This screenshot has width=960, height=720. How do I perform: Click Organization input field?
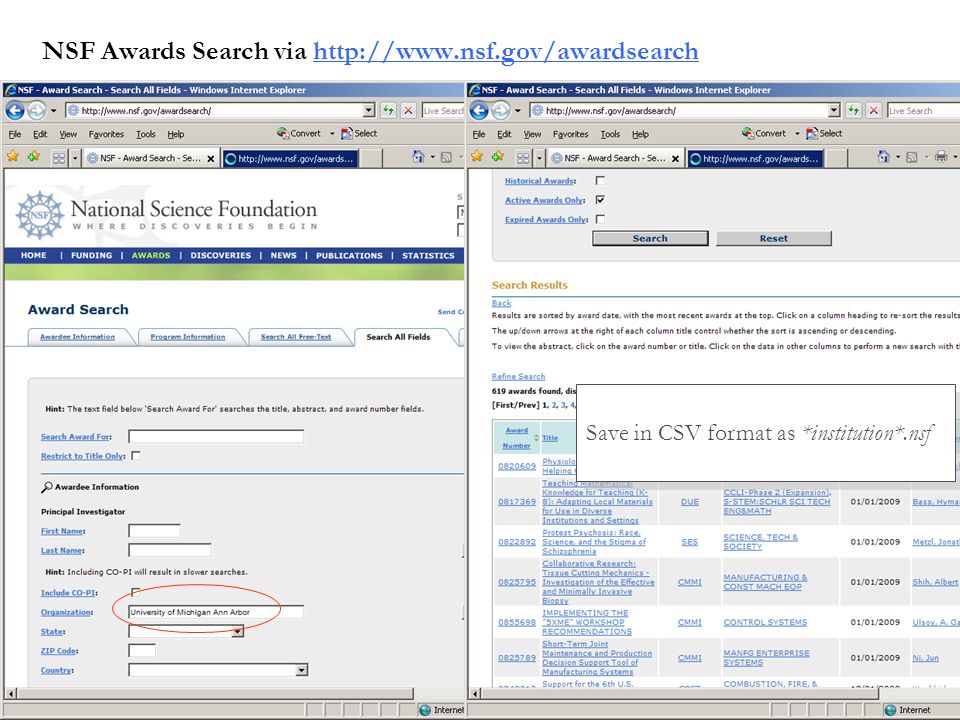click(216, 612)
